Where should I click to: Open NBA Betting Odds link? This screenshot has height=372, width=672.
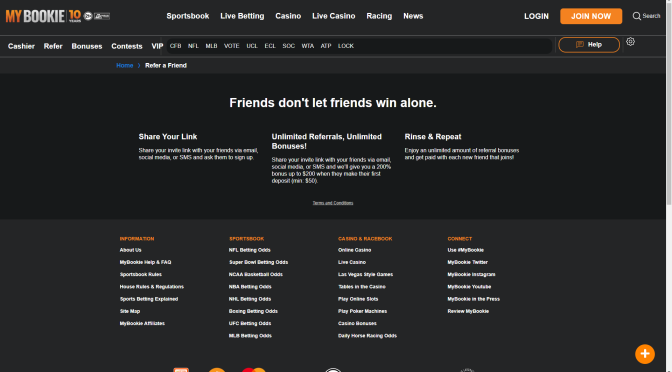tap(250, 287)
